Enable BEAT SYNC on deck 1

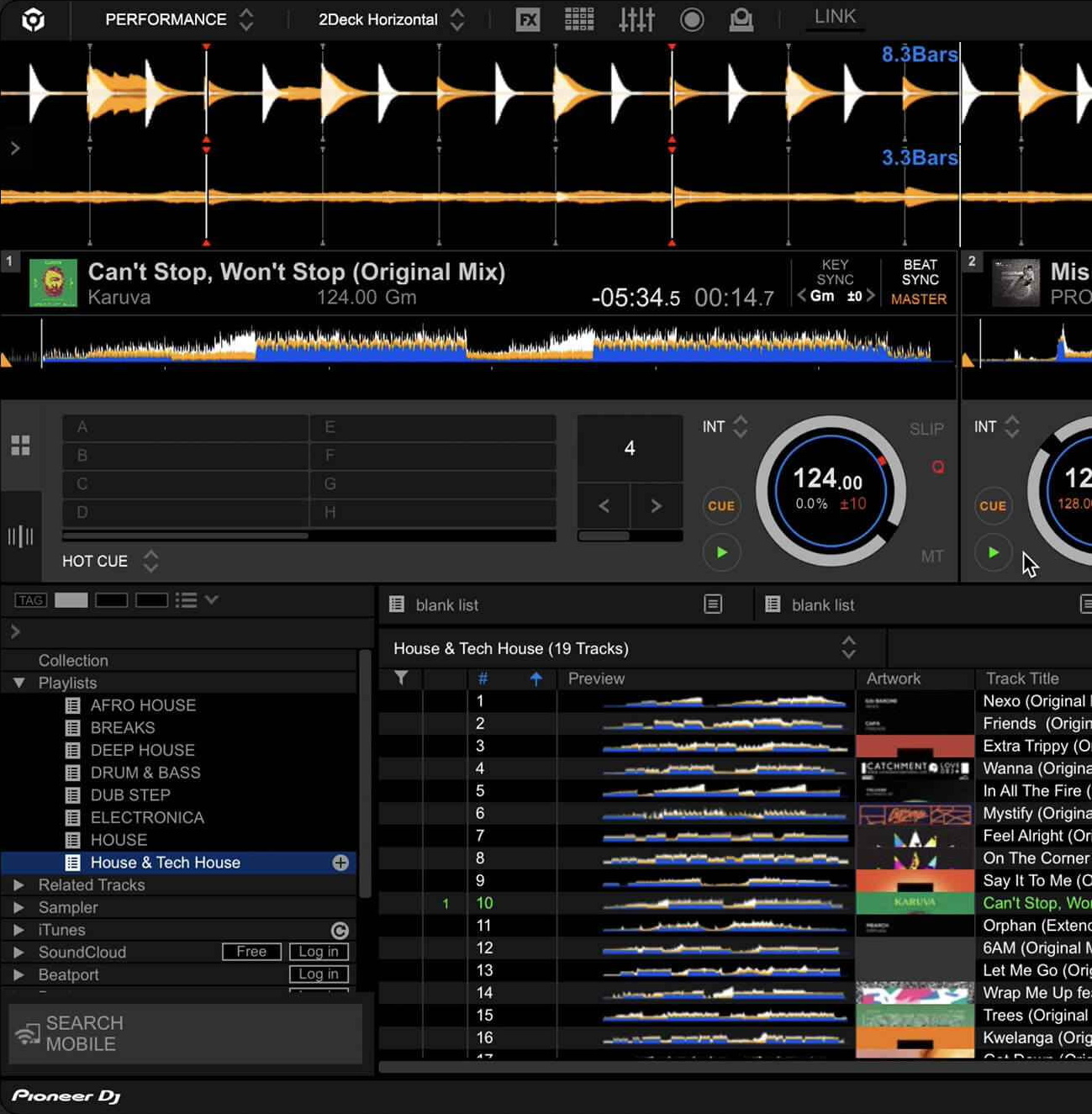(920, 272)
